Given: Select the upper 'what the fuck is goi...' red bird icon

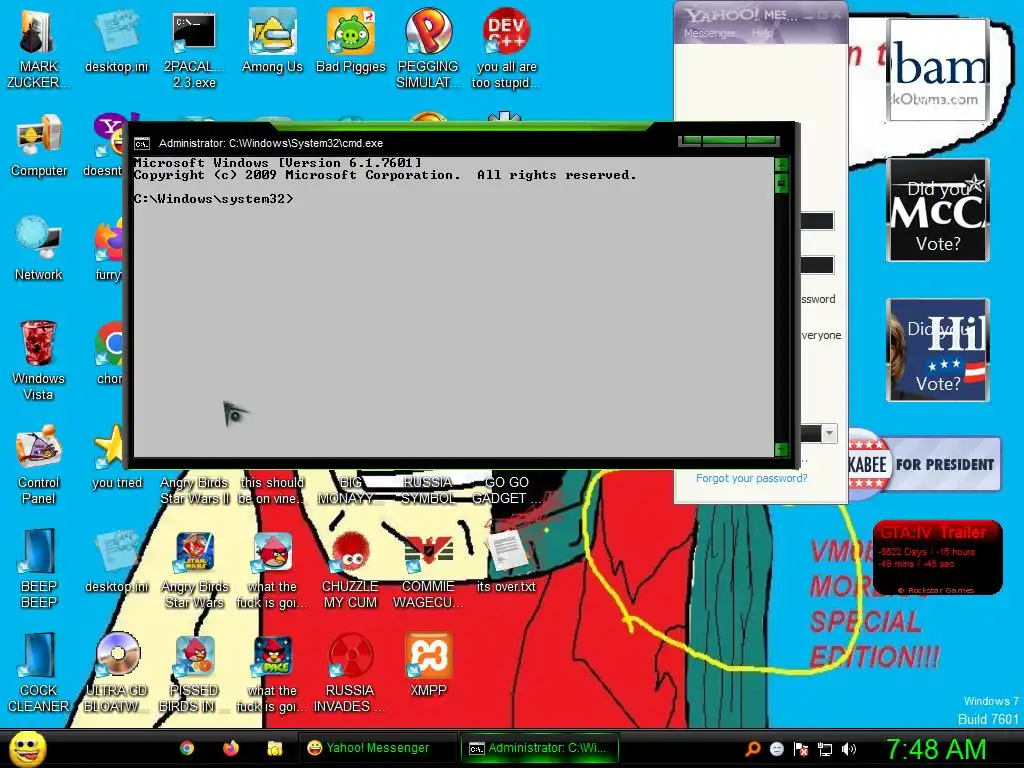Looking at the screenshot, I should pyautogui.click(x=272, y=570).
